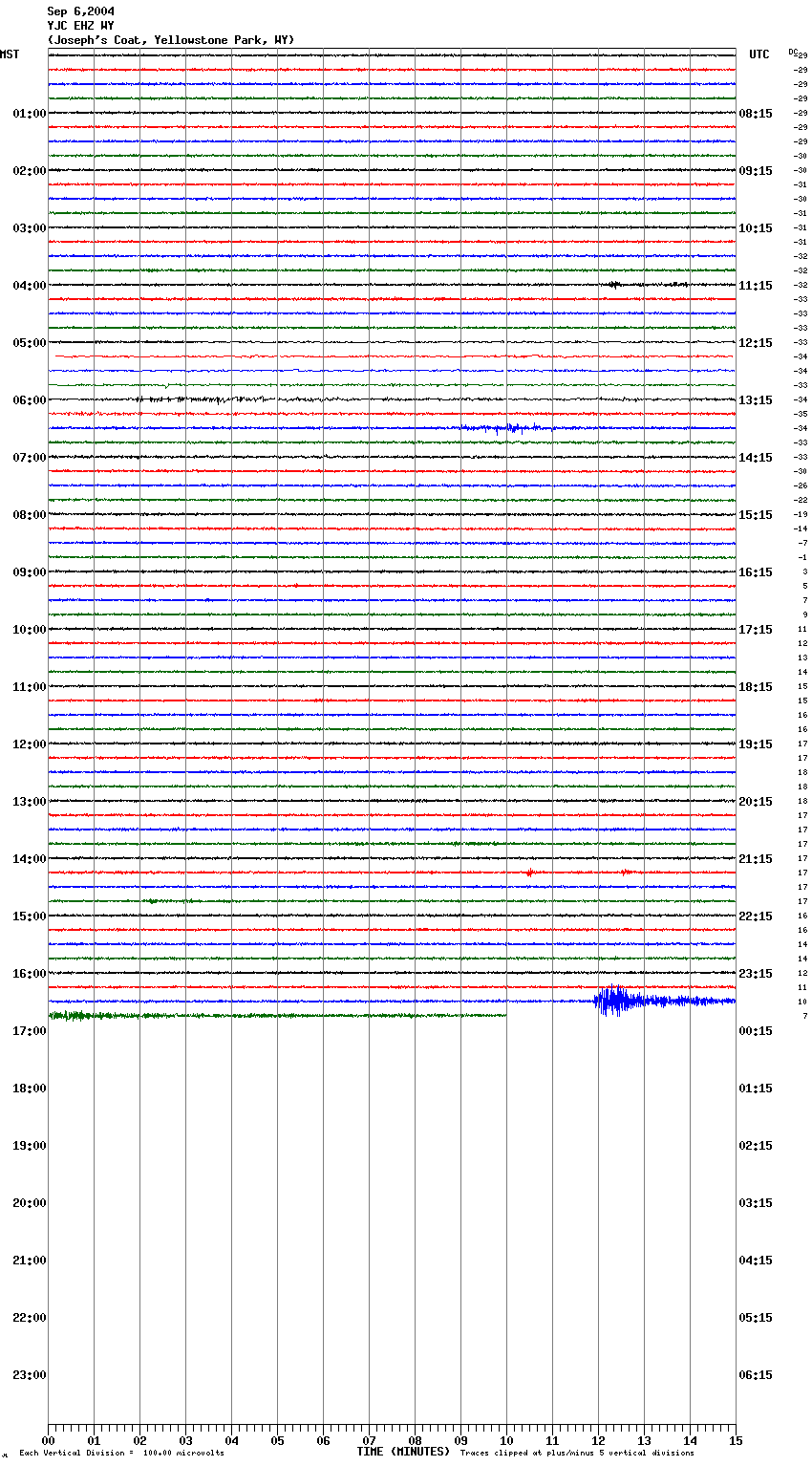Click the '01:00' MST hour label
Viewport: 812px width, 1466px height.
[30, 114]
